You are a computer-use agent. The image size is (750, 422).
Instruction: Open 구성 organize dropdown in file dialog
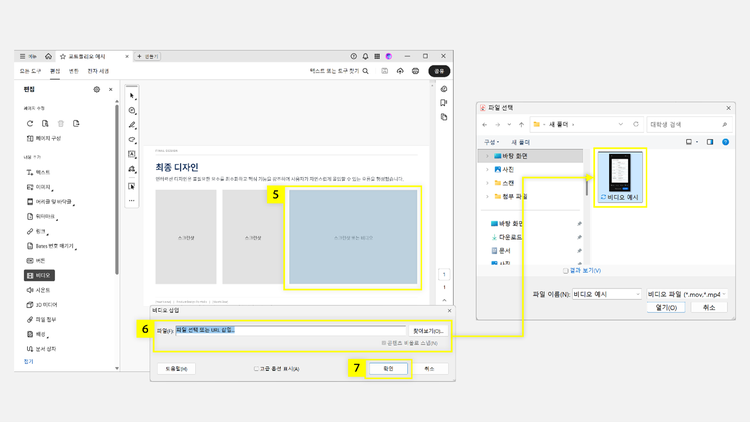(x=491, y=142)
